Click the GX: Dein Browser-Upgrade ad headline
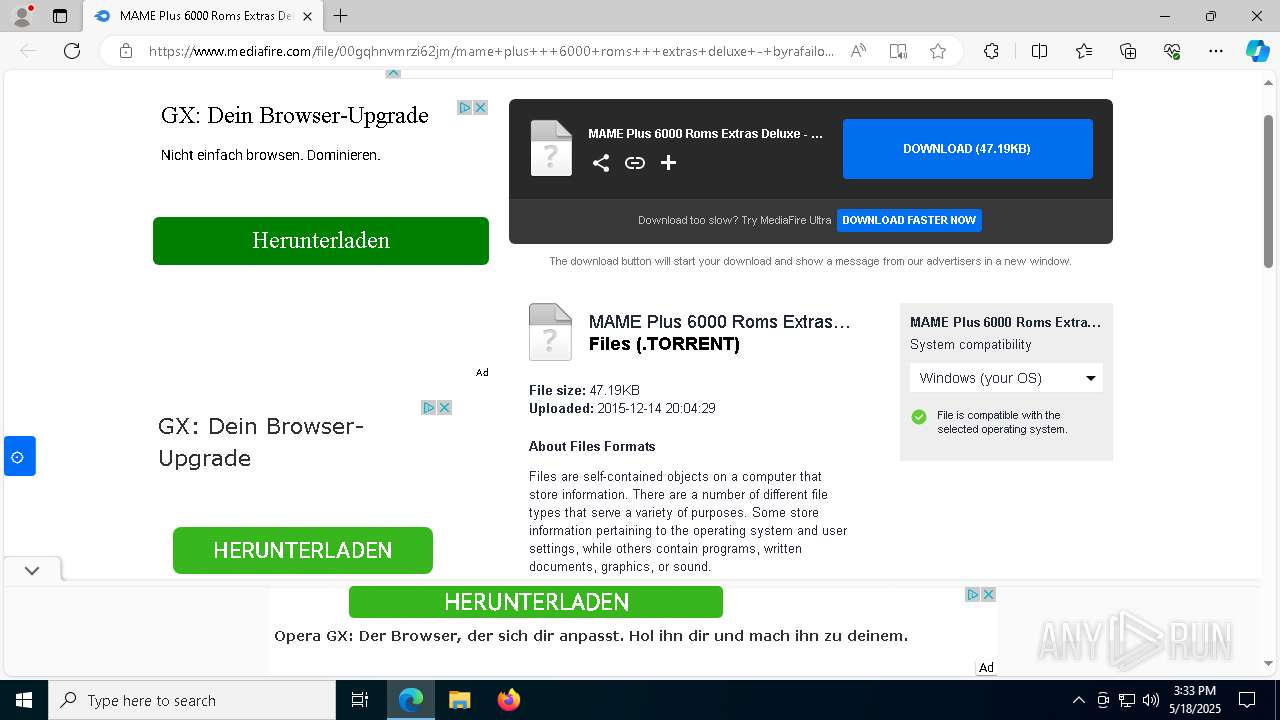This screenshot has height=720, width=1280. (x=295, y=115)
